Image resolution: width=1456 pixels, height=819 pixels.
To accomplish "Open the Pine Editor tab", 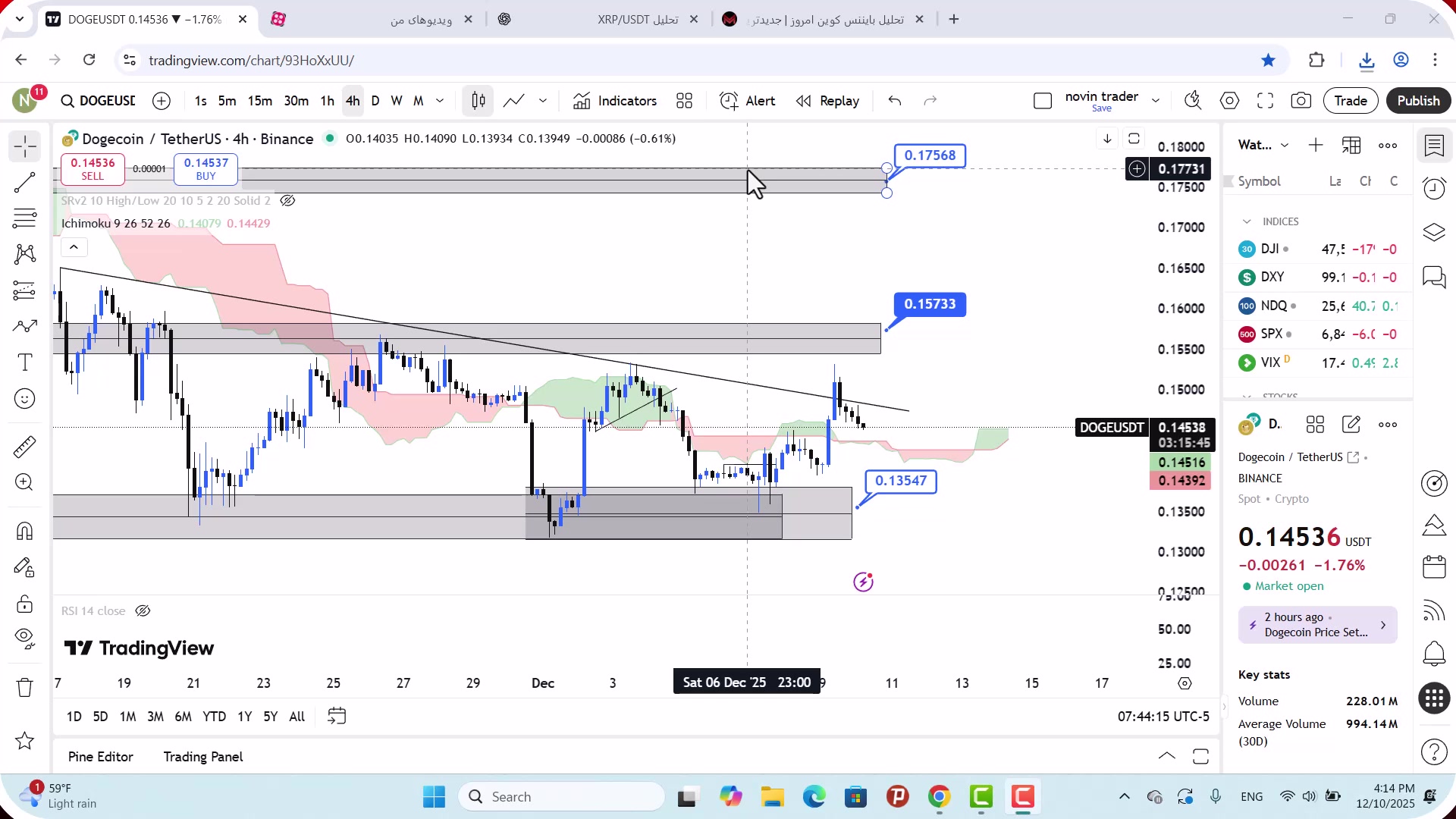I will click(100, 757).
